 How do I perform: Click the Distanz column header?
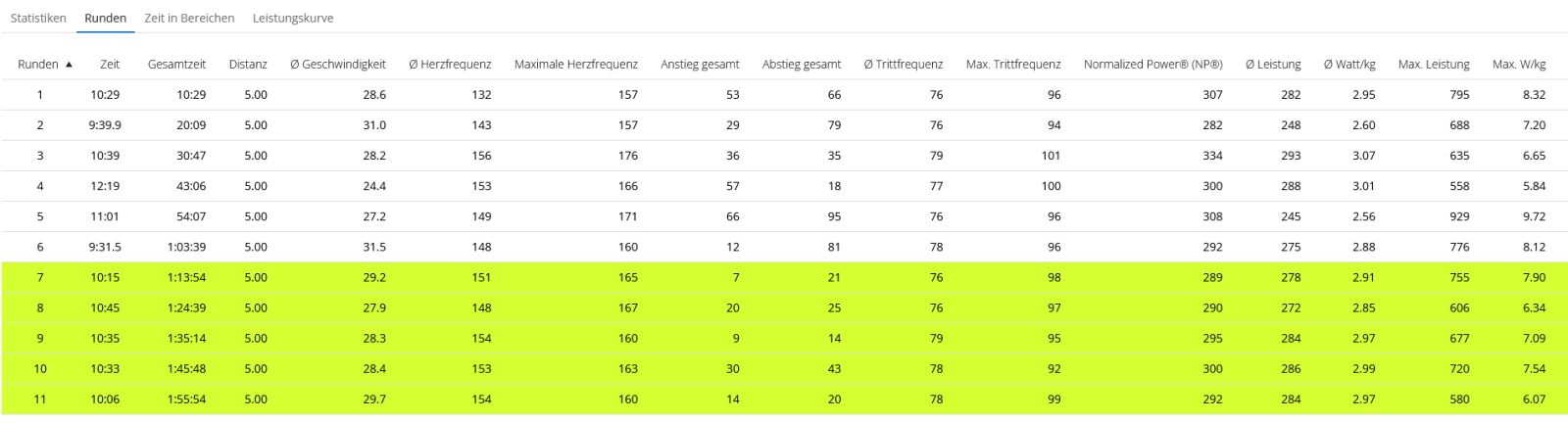point(248,65)
